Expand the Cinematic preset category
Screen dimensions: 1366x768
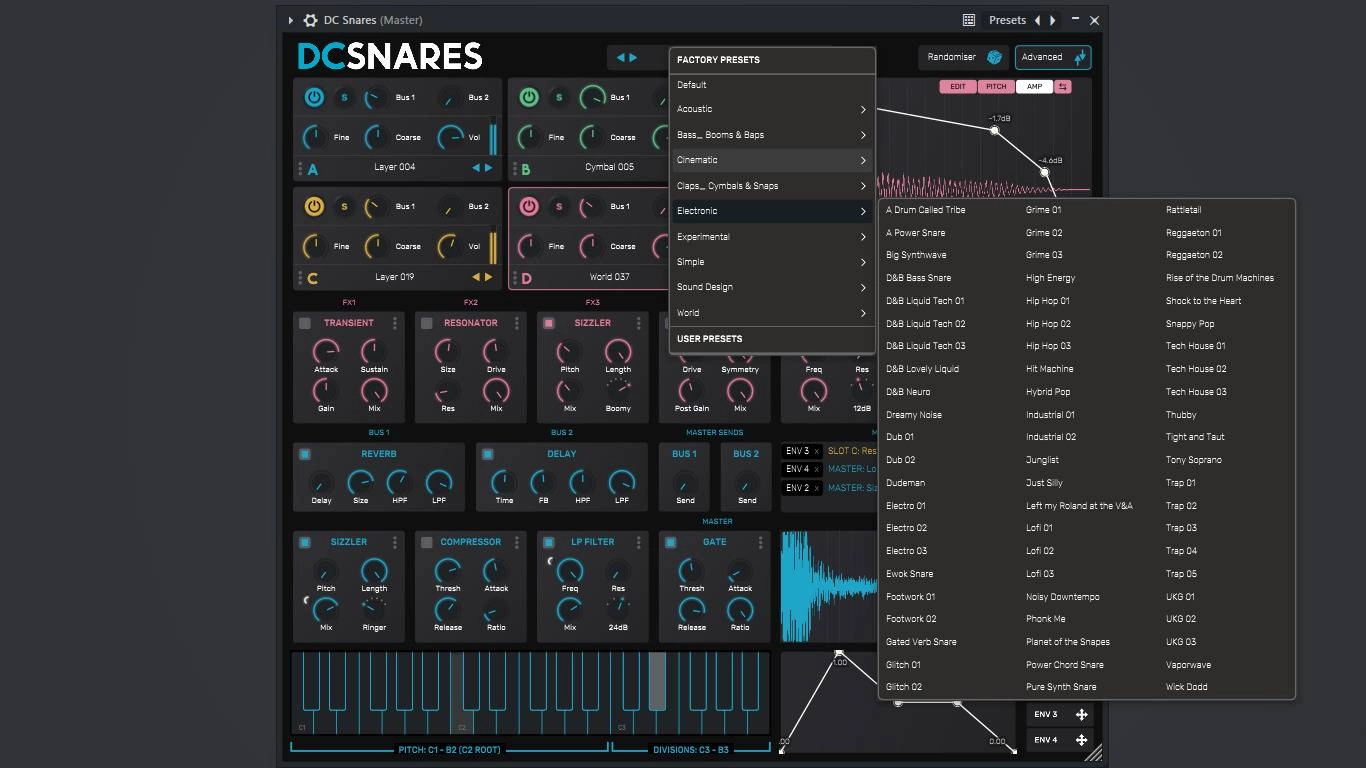772,160
